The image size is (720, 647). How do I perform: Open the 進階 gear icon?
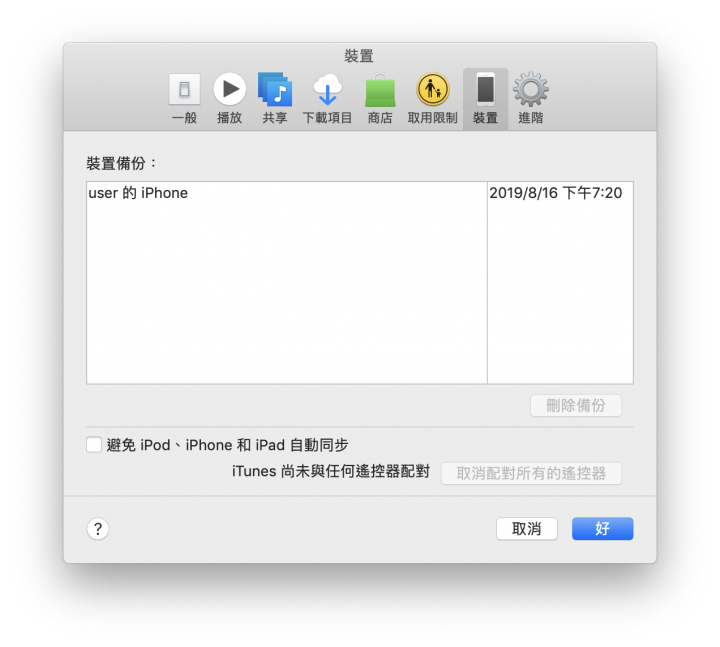(x=530, y=89)
